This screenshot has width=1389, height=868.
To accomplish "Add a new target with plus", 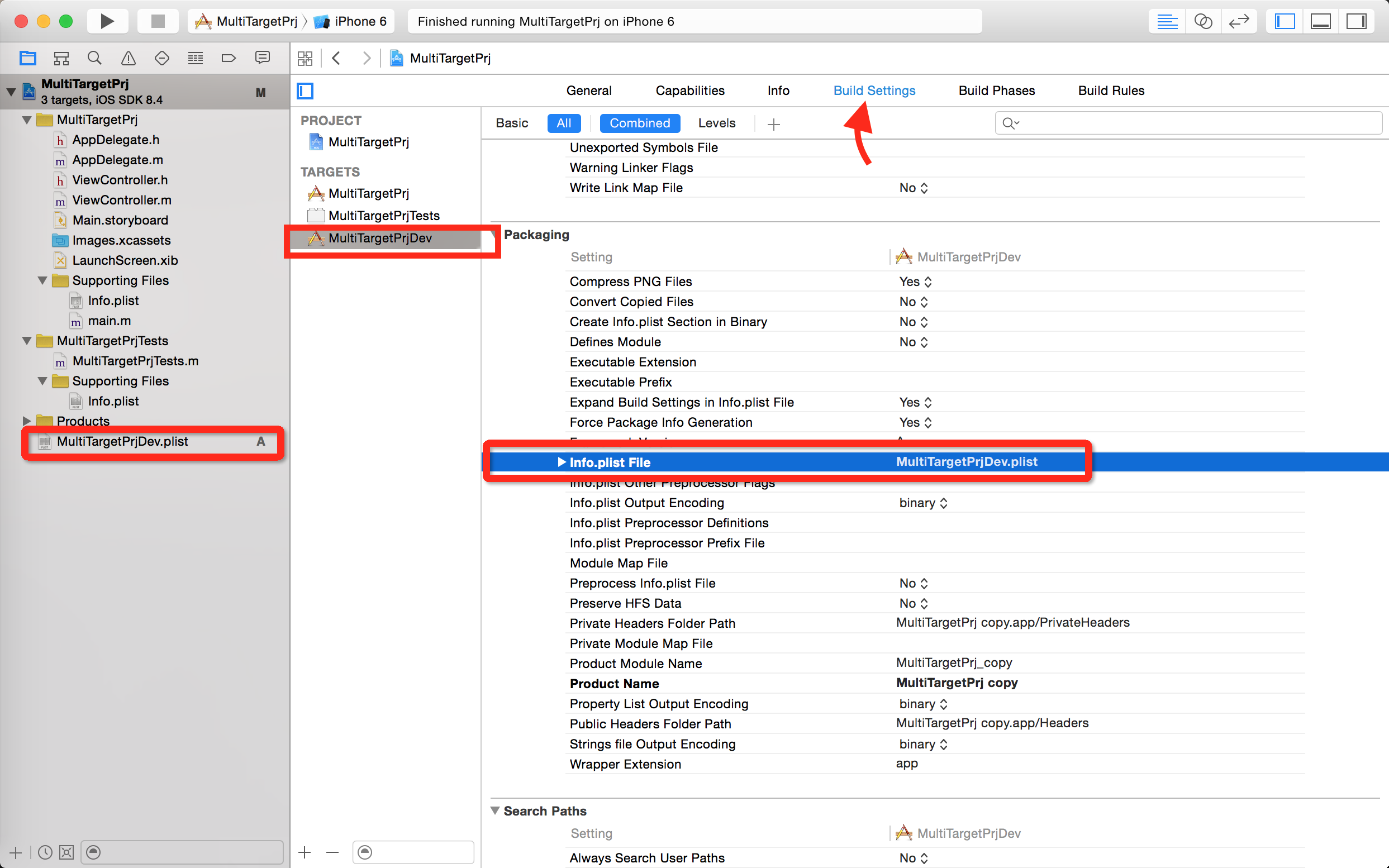I will 305,852.
